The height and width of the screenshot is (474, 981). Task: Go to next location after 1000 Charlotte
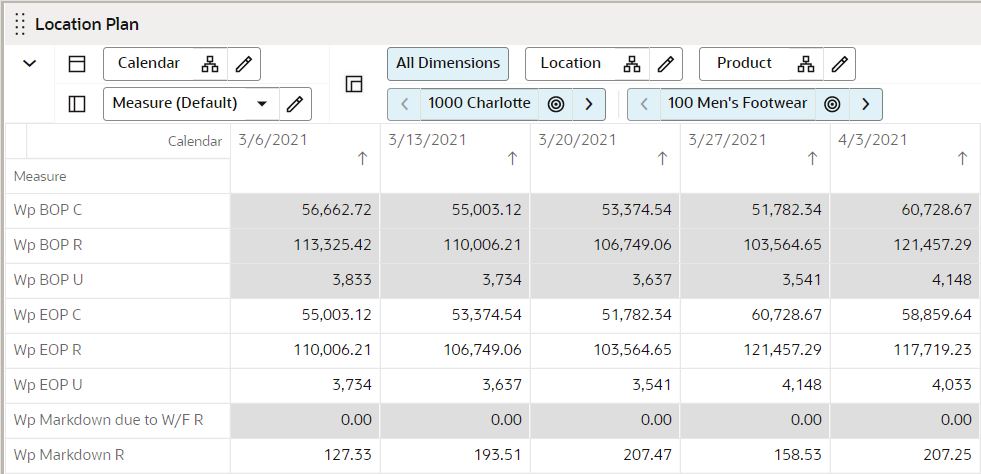click(x=588, y=104)
